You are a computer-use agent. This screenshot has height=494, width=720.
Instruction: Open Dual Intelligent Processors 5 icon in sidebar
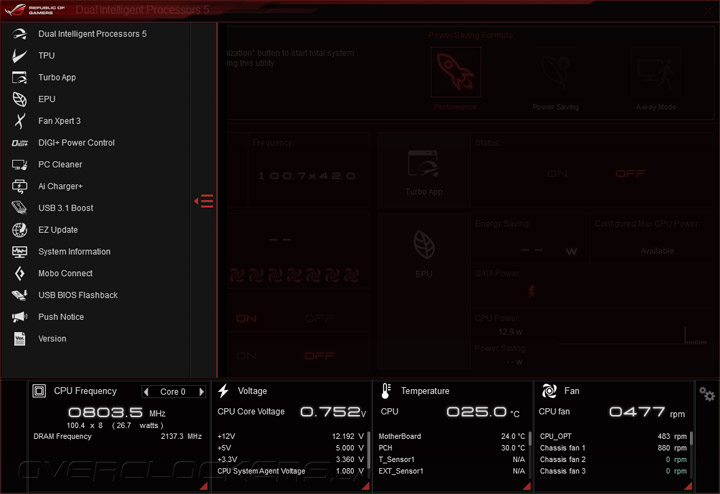(x=19, y=34)
